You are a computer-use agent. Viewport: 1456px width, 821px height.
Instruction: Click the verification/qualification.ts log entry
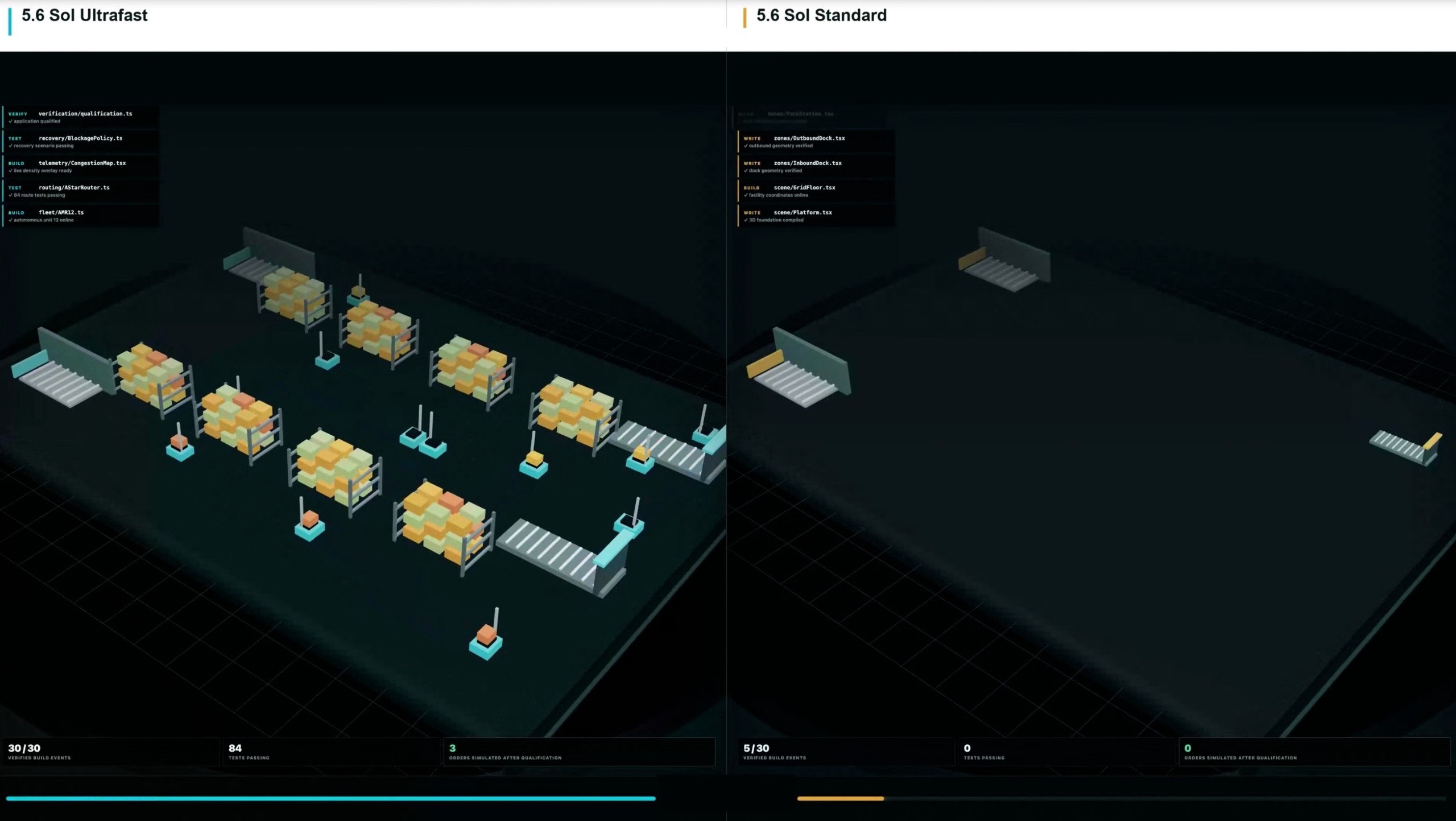point(81,117)
